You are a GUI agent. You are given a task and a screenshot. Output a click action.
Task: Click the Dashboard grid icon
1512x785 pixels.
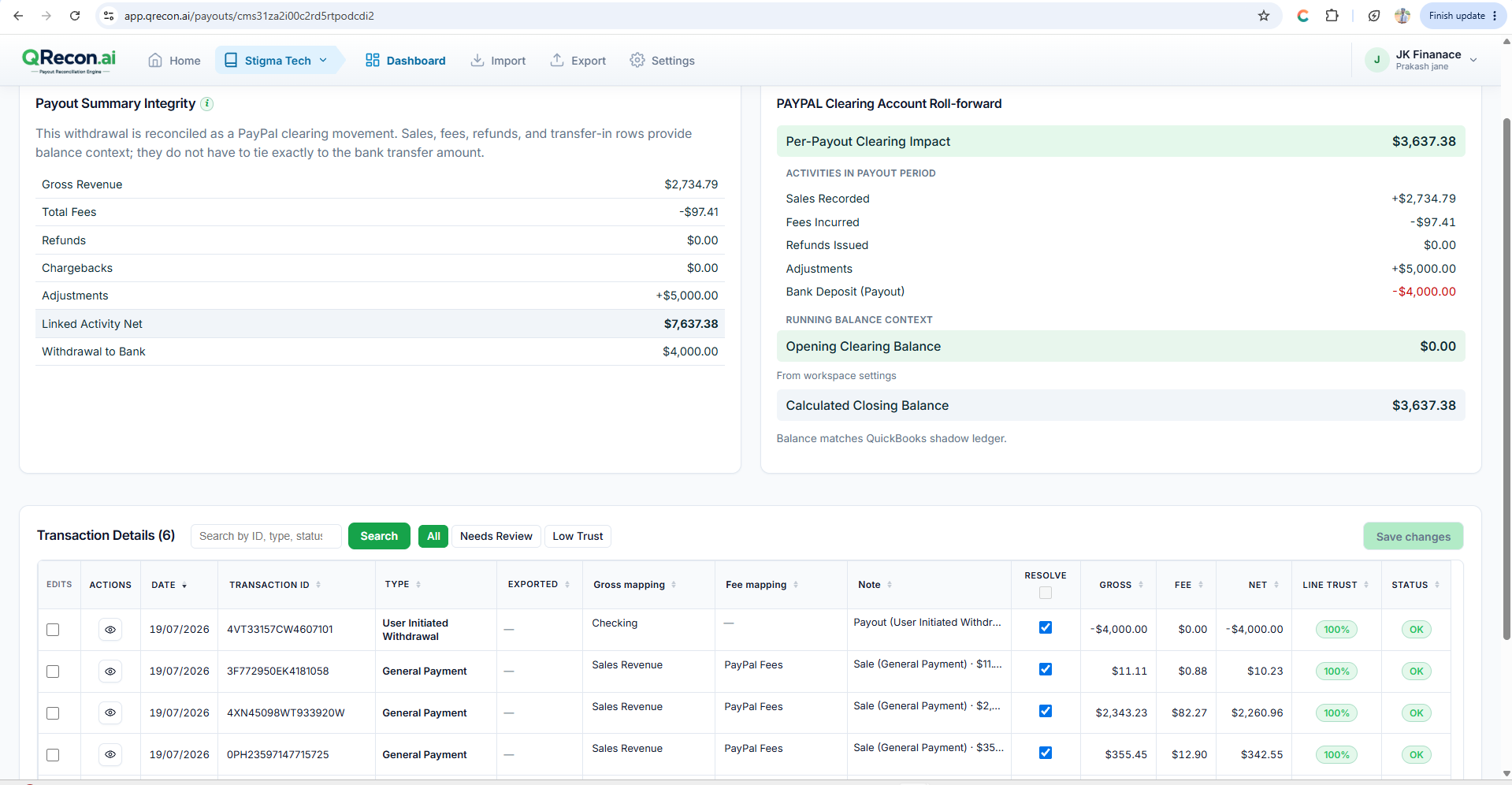[373, 60]
